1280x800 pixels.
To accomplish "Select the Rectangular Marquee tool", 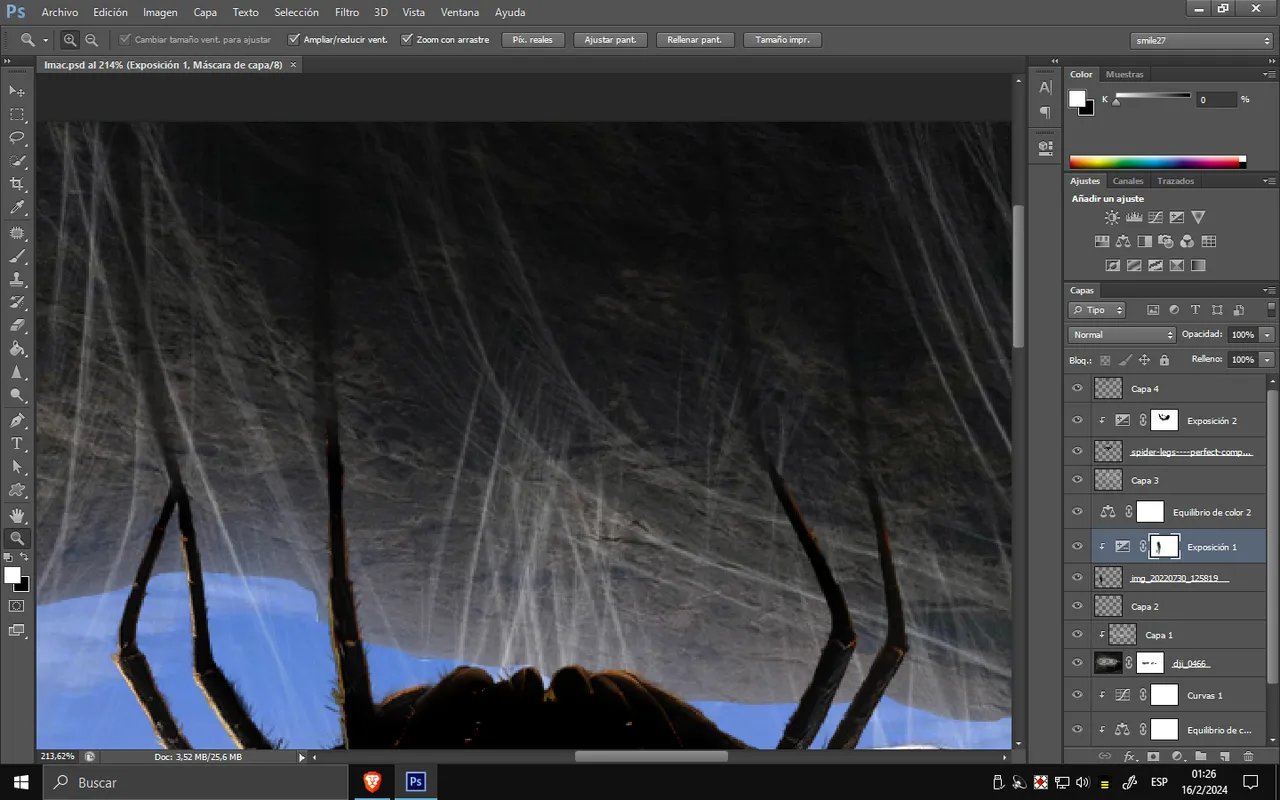I will (17, 115).
